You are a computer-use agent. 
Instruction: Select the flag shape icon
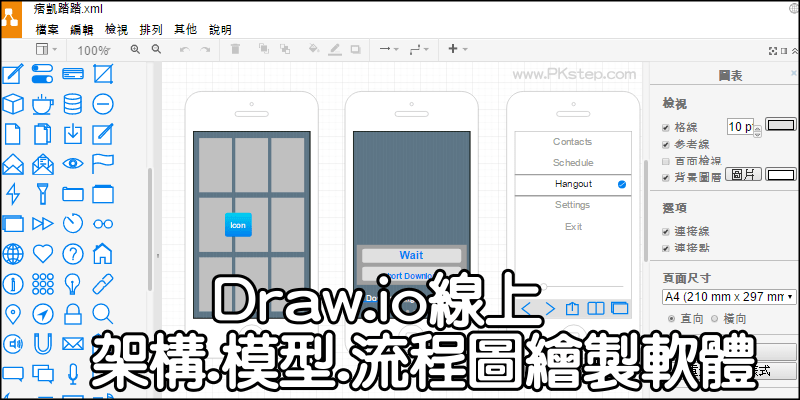coord(103,164)
